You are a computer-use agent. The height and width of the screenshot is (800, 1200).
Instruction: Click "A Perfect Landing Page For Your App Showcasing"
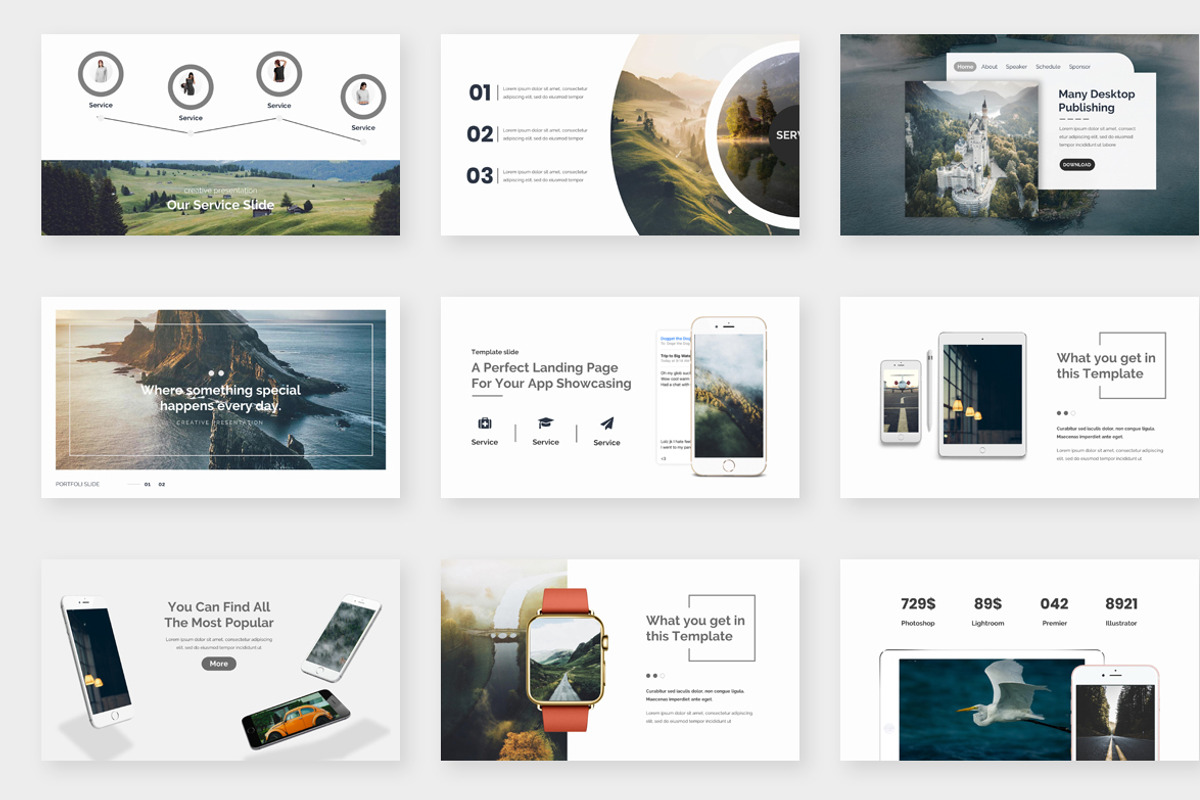tap(551, 375)
